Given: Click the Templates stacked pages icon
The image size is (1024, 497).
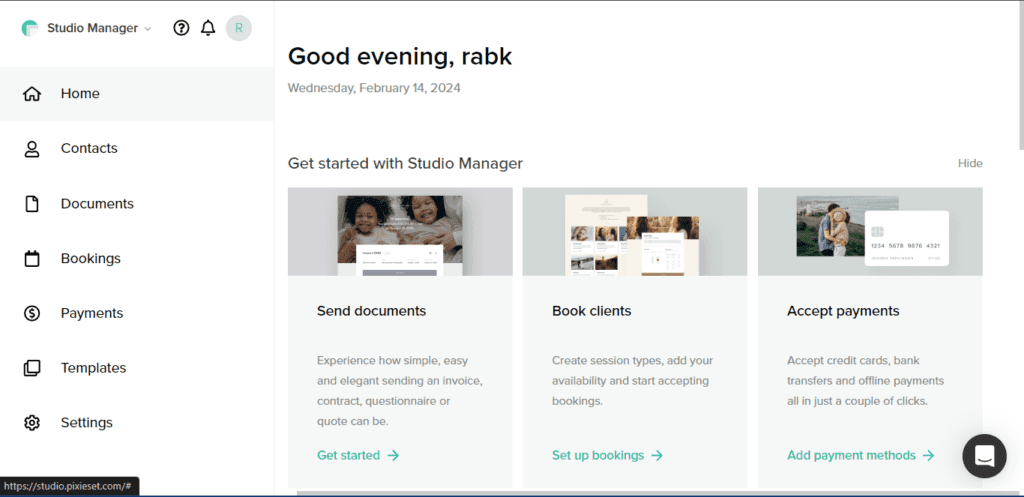Looking at the screenshot, I should click(x=32, y=368).
